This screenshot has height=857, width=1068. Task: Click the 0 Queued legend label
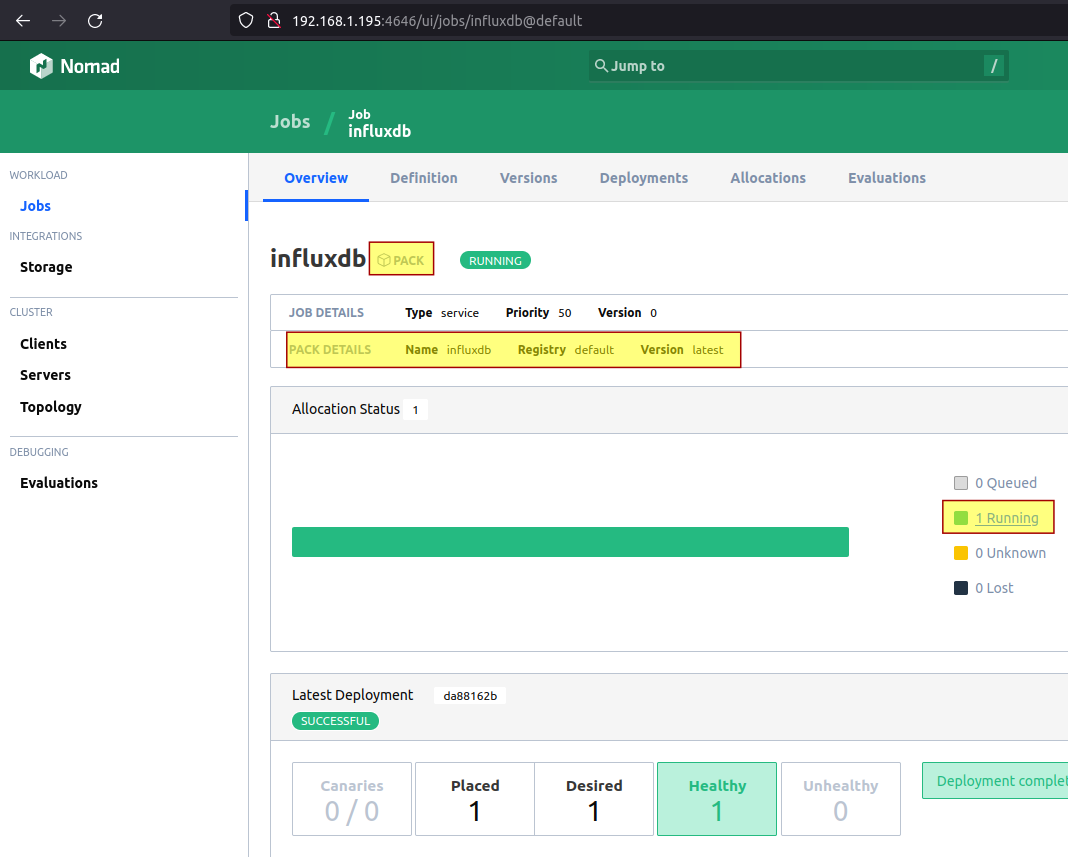point(1006,483)
